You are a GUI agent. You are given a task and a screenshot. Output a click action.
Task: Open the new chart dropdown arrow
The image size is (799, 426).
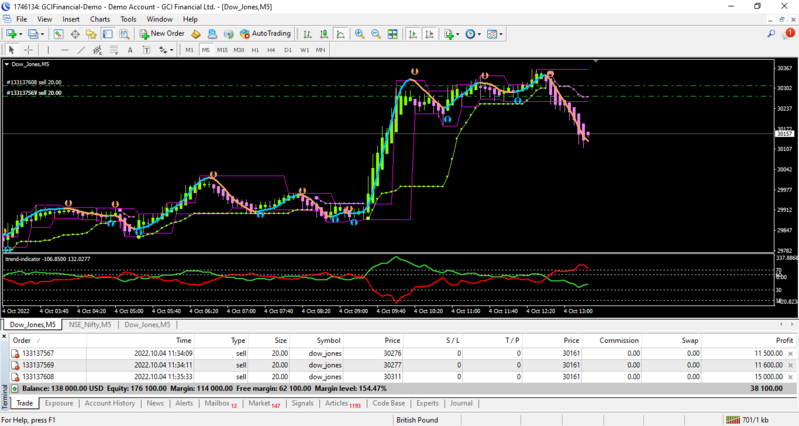click(x=19, y=34)
